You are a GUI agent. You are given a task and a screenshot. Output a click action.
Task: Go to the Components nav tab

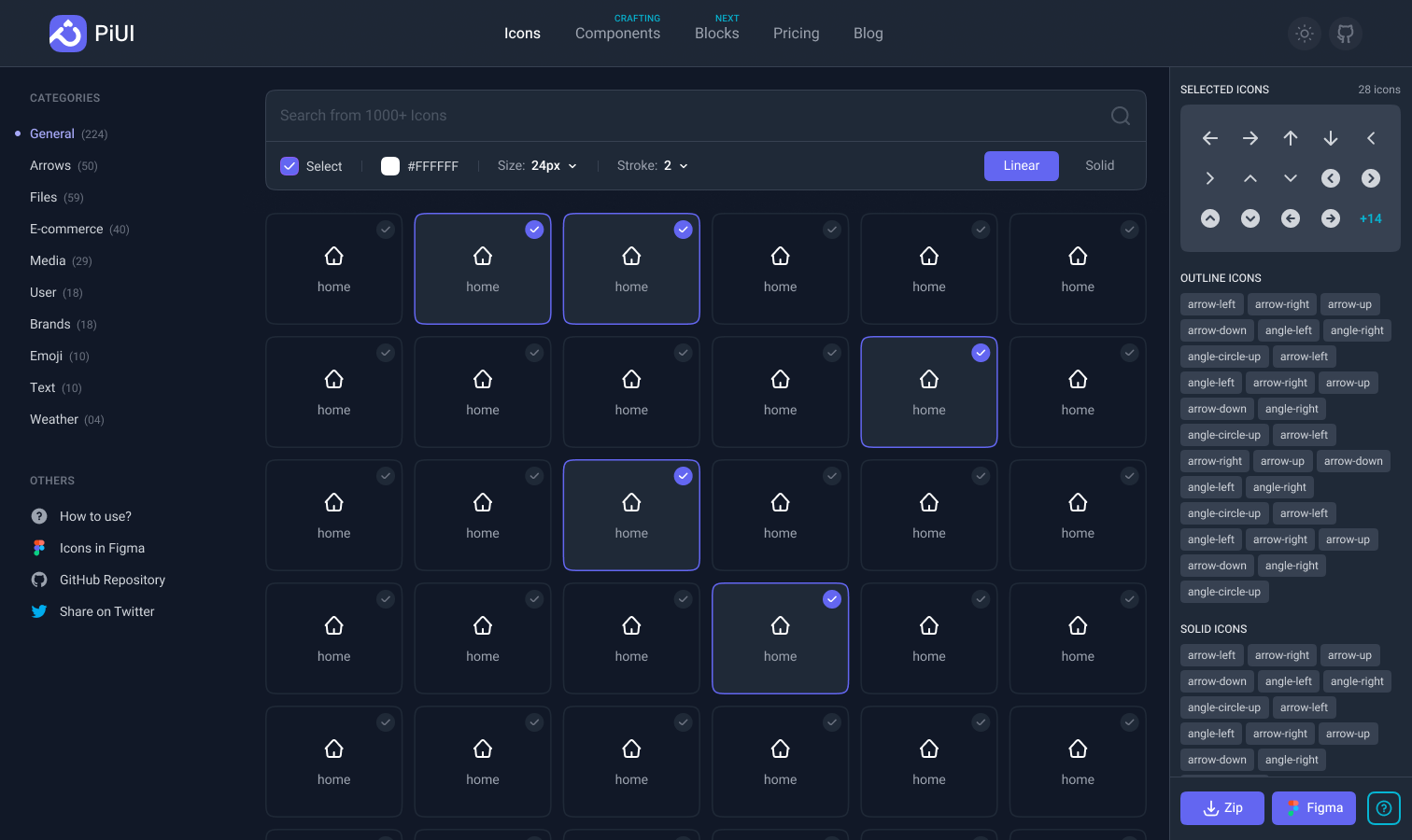pos(617,34)
